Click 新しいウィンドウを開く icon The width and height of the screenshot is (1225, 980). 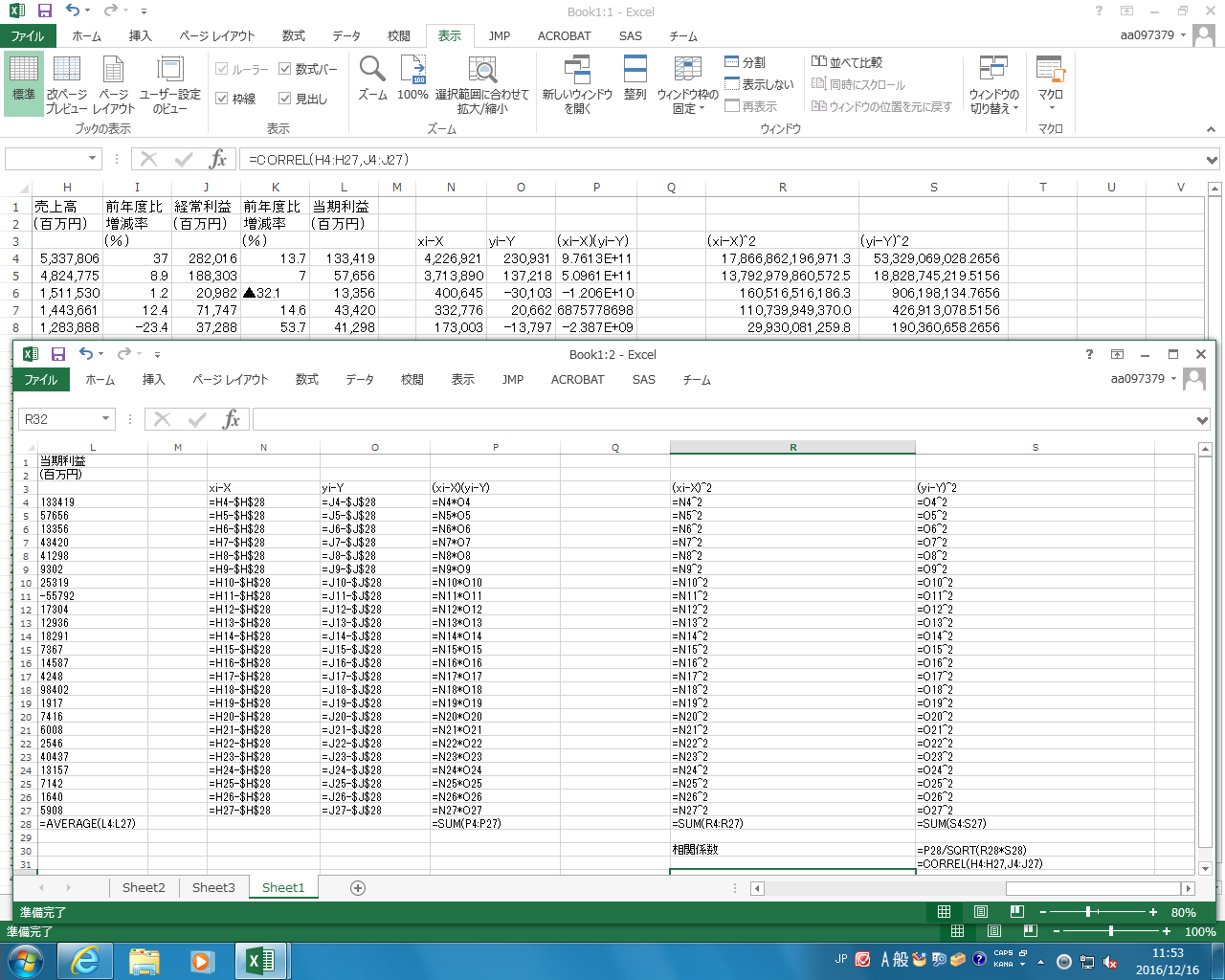tap(577, 71)
